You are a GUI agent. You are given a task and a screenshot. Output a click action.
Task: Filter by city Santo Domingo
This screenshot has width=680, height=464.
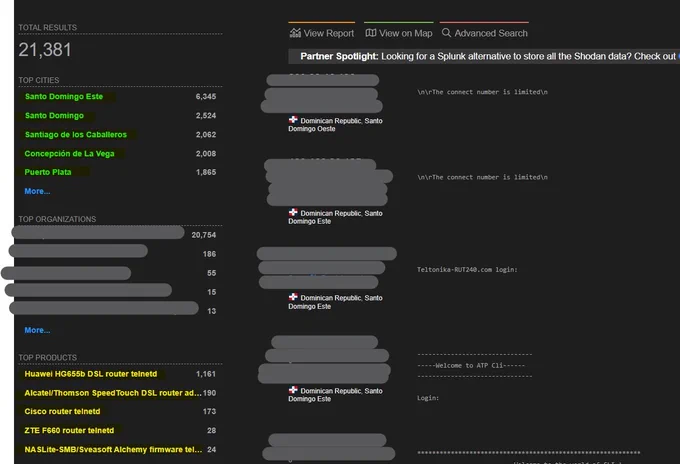[x=54, y=115]
